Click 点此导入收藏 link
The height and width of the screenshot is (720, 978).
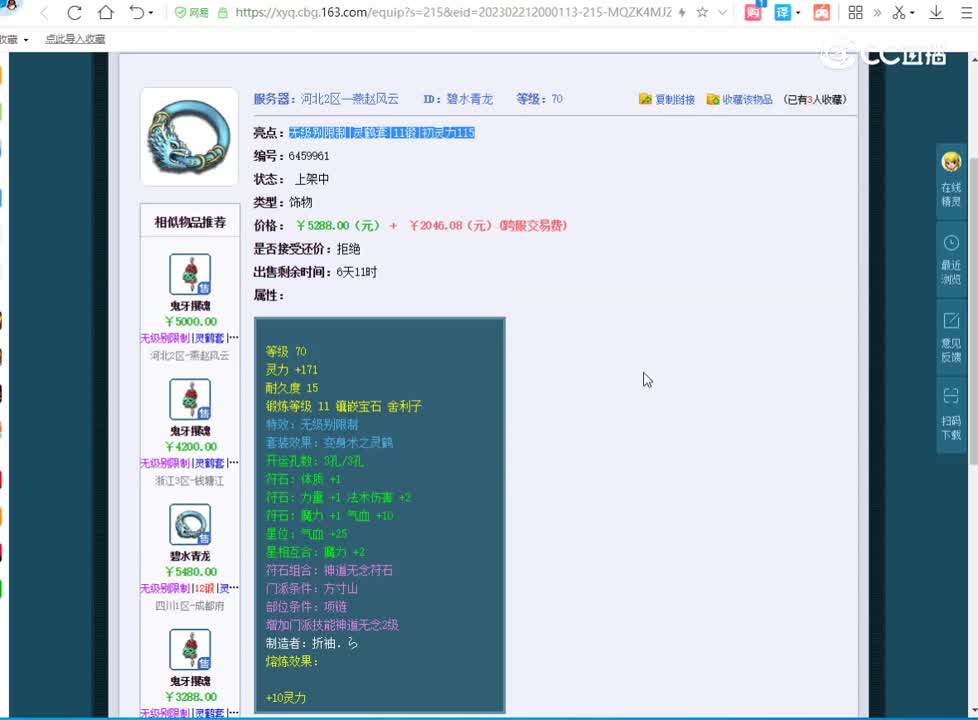click(x=75, y=39)
